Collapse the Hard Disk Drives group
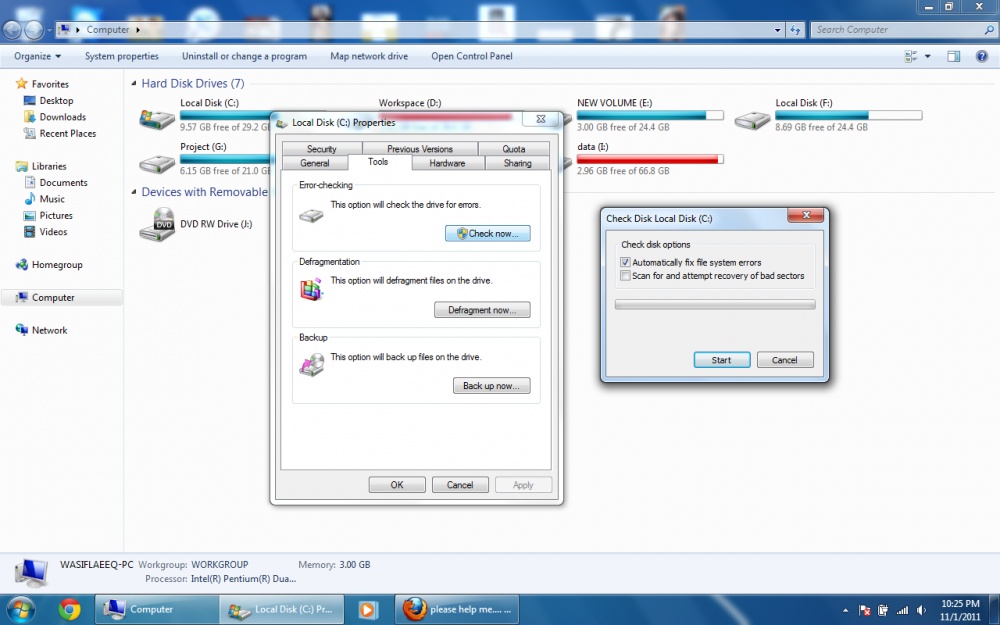This screenshot has width=1000, height=625. 134,84
